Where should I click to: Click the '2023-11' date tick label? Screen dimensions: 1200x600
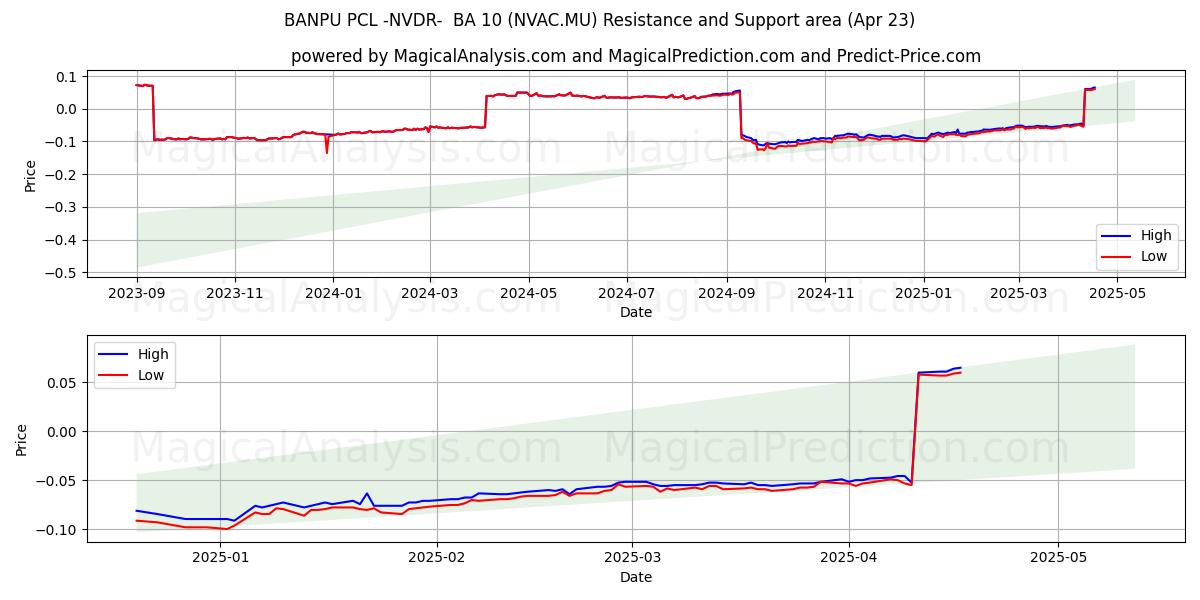coord(235,295)
